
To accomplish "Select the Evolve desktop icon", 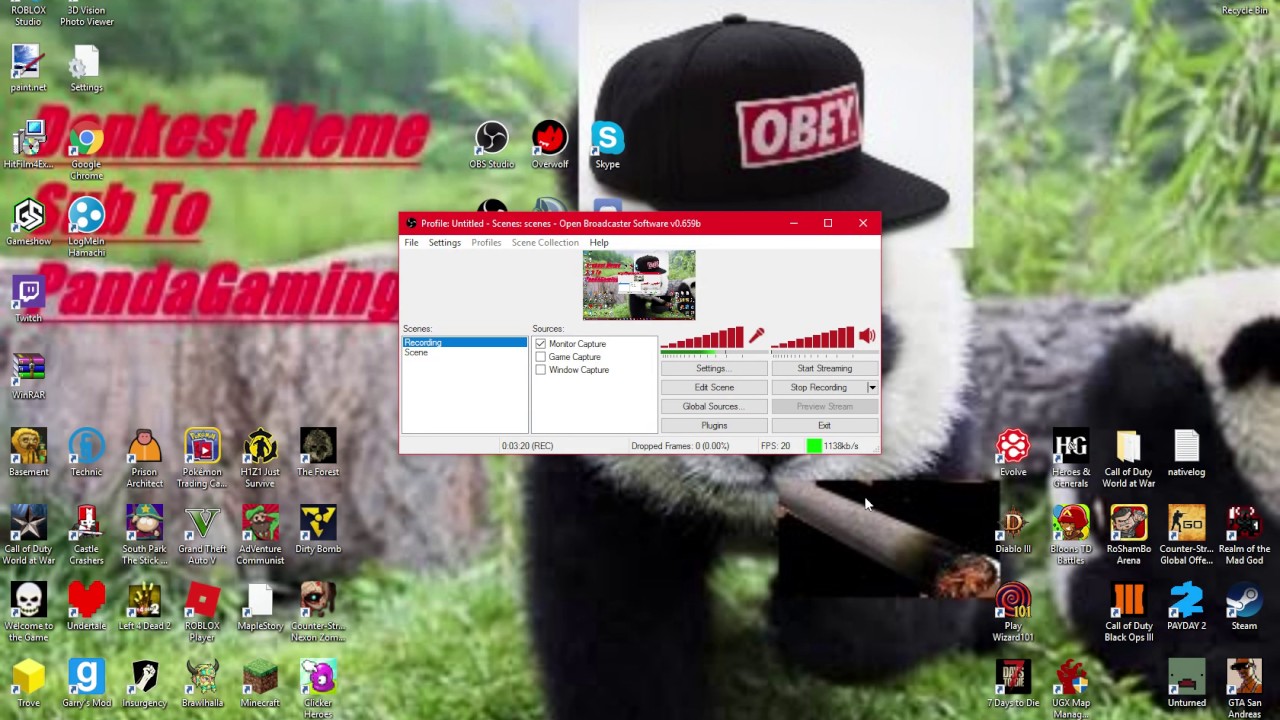I will 1012,453.
